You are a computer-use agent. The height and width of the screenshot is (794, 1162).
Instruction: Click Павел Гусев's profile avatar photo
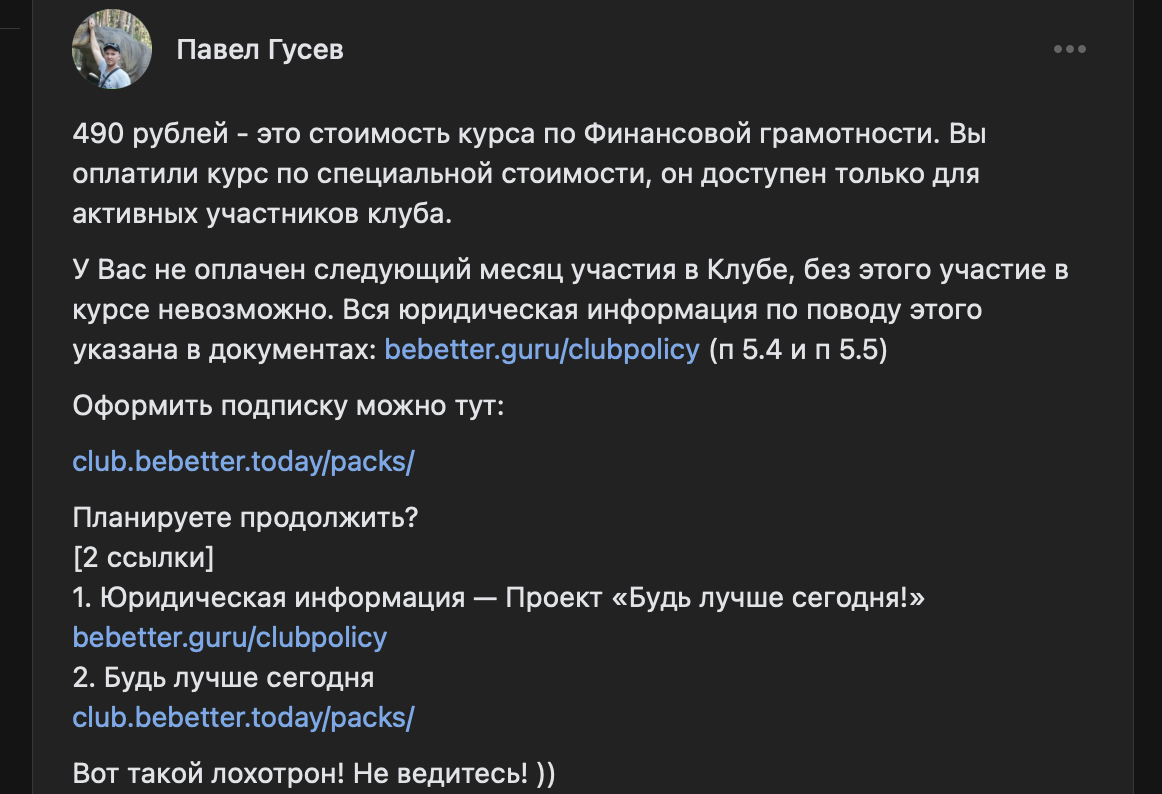coord(112,50)
